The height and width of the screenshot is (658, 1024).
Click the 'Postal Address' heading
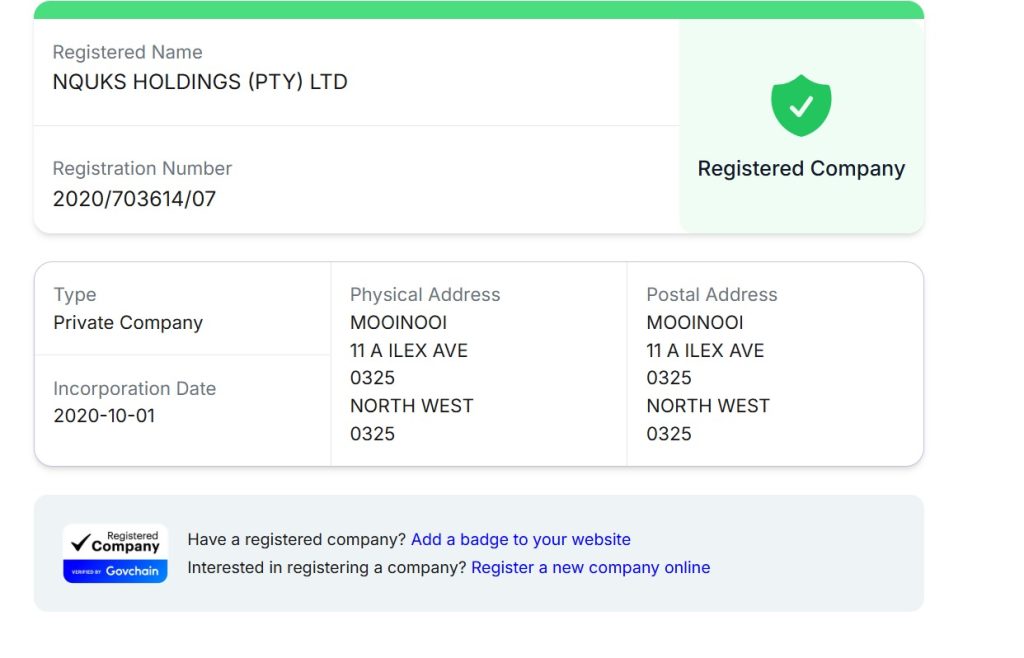tap(712, 295)
